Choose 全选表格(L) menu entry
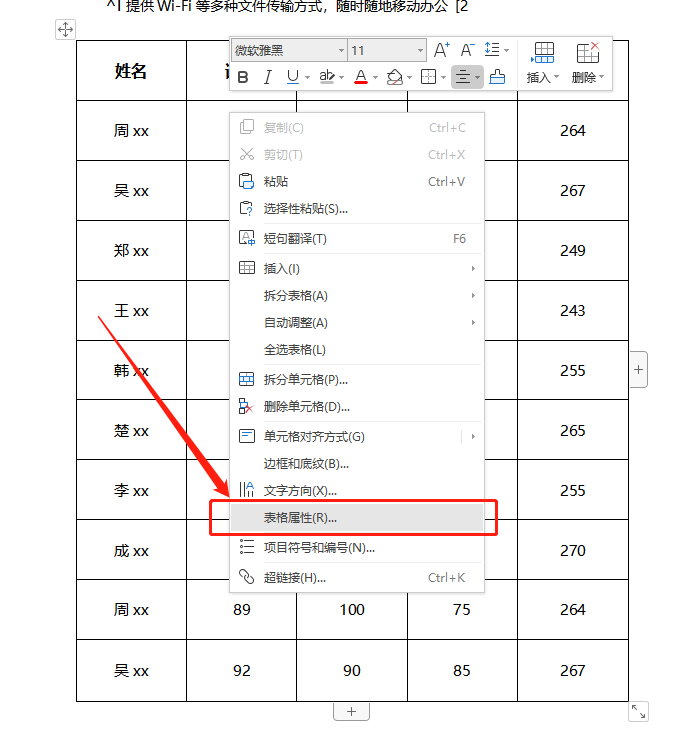Image resolution: width=680 pixels, height=749 pixels. tap(357, 350)
